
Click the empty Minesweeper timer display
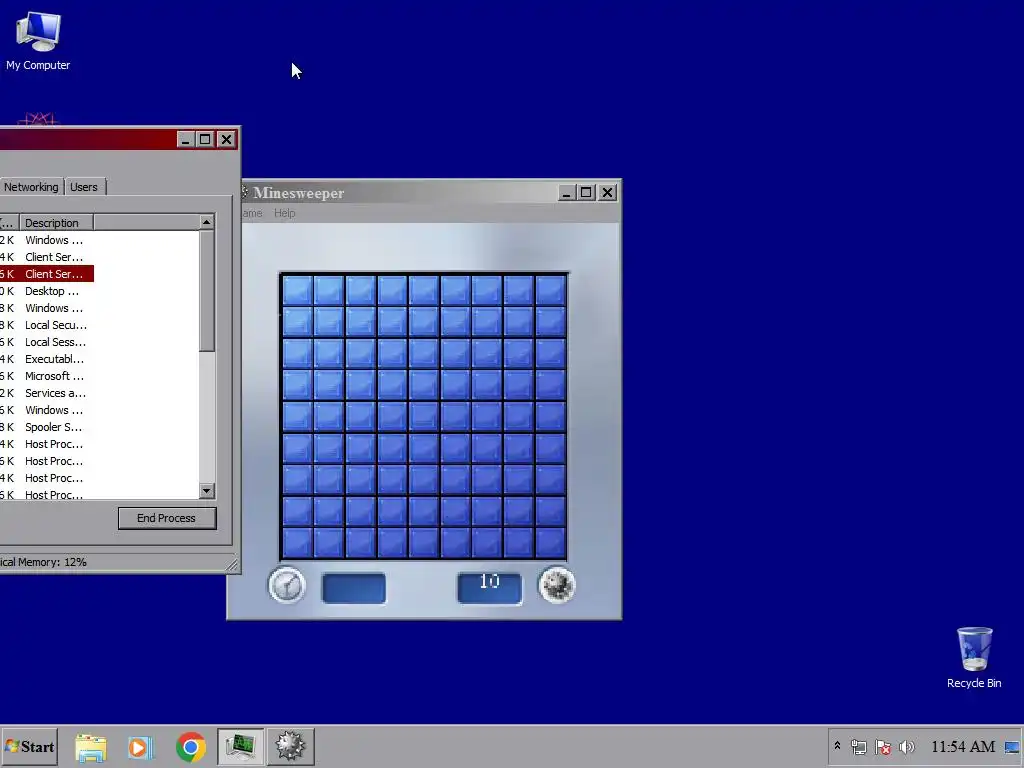point(354,588)
